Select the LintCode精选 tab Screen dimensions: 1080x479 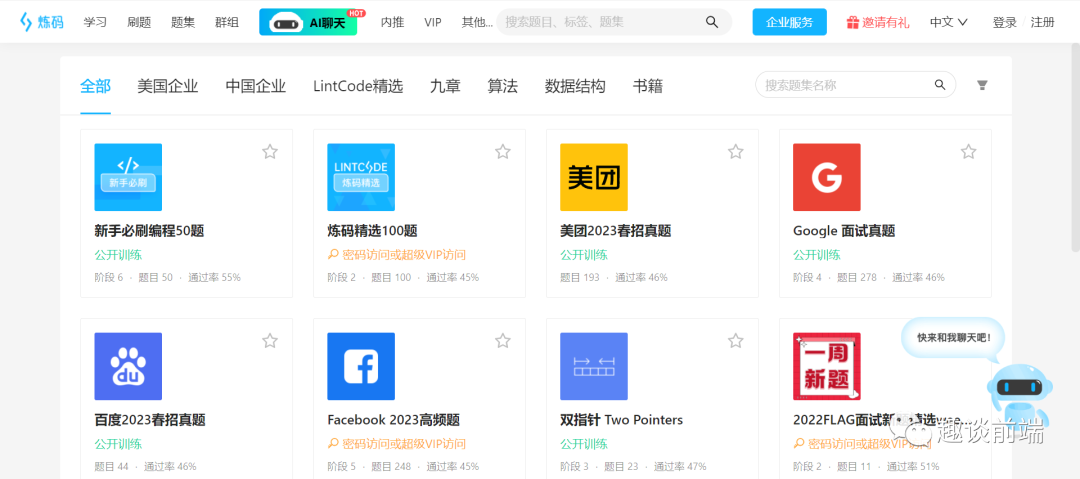pos(358,86)
